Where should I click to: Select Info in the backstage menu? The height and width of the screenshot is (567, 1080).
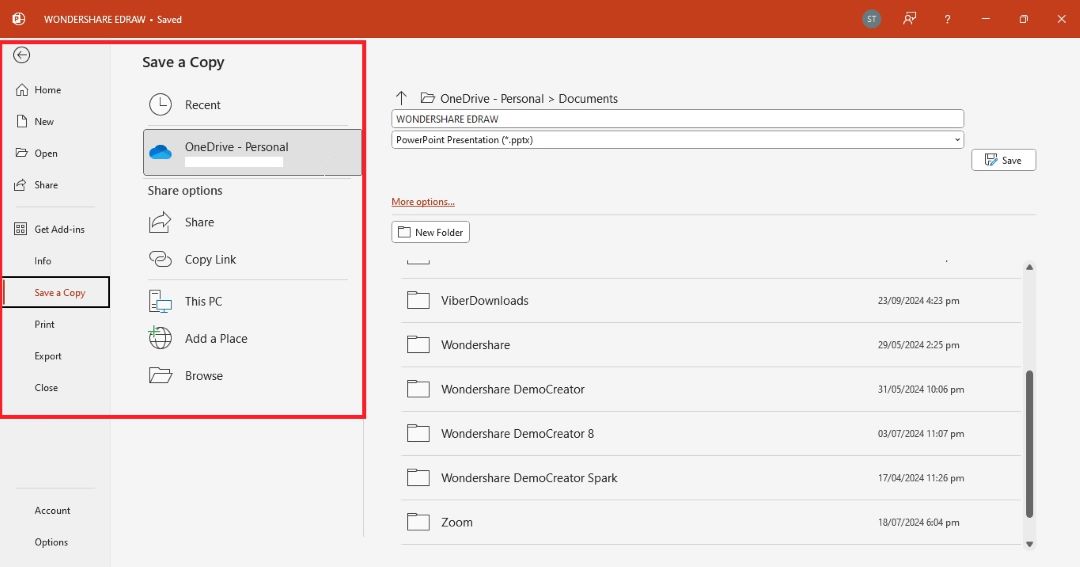point(43,260)
